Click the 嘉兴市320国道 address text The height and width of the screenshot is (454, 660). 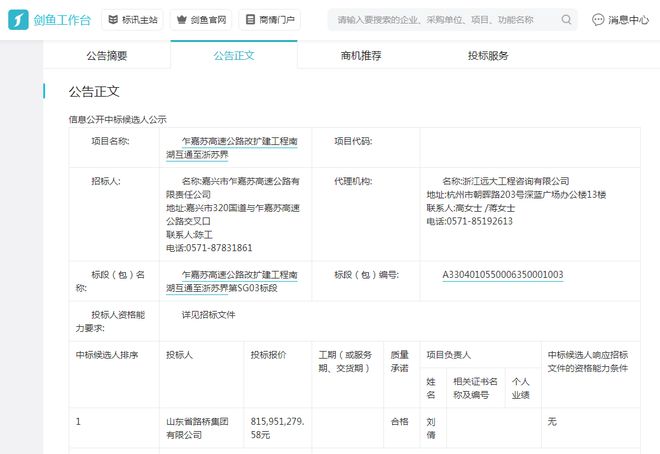click(233, 214)
